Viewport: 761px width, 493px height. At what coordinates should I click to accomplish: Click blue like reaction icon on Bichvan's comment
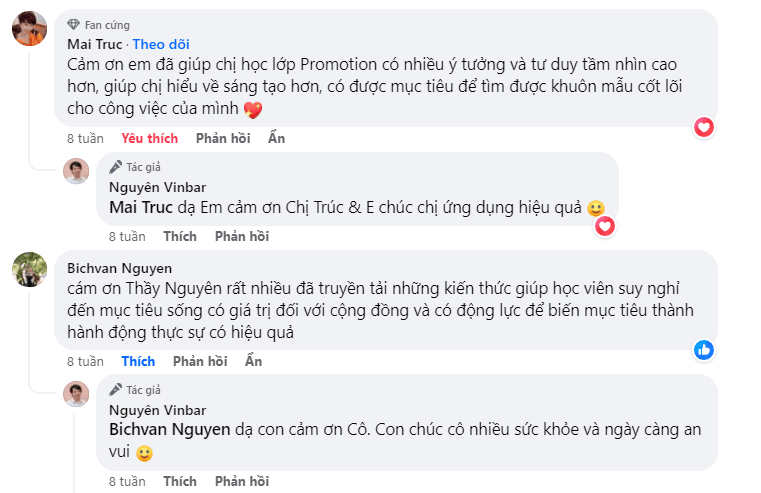tap(704, 350)
